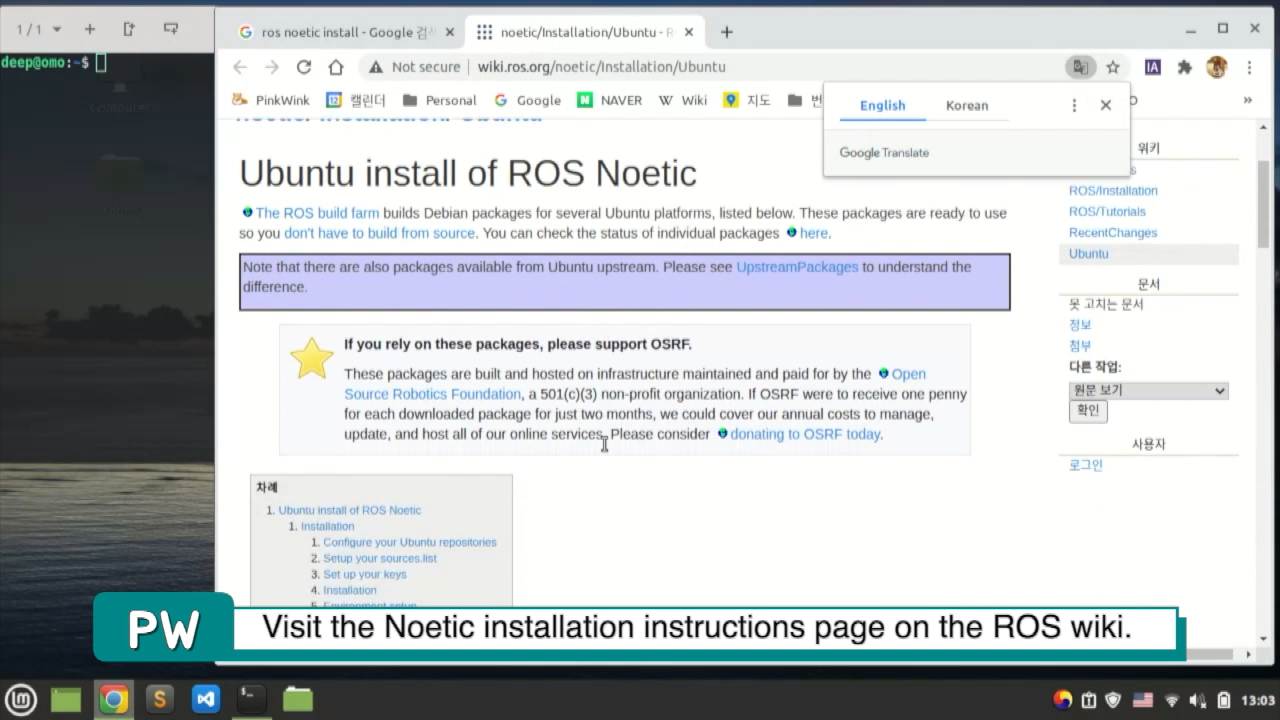
Task: Open the PinkWink bookmark
Action: pos(271,100)
